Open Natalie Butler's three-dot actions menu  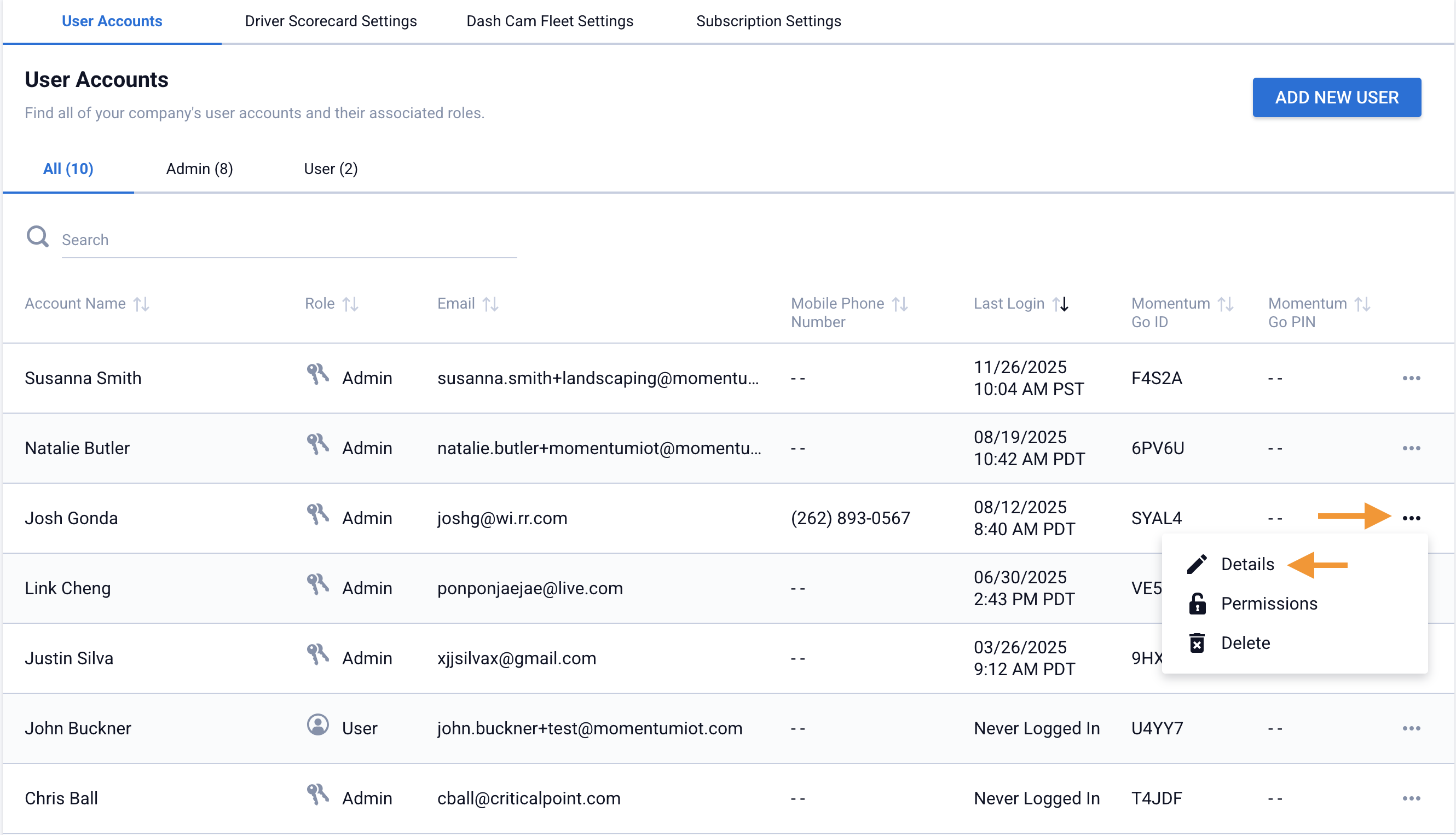[x=1411, y=448]
